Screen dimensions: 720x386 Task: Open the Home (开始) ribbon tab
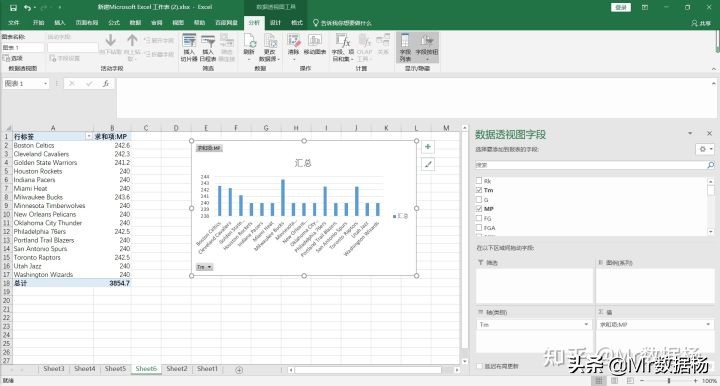(x=39, y=22)
